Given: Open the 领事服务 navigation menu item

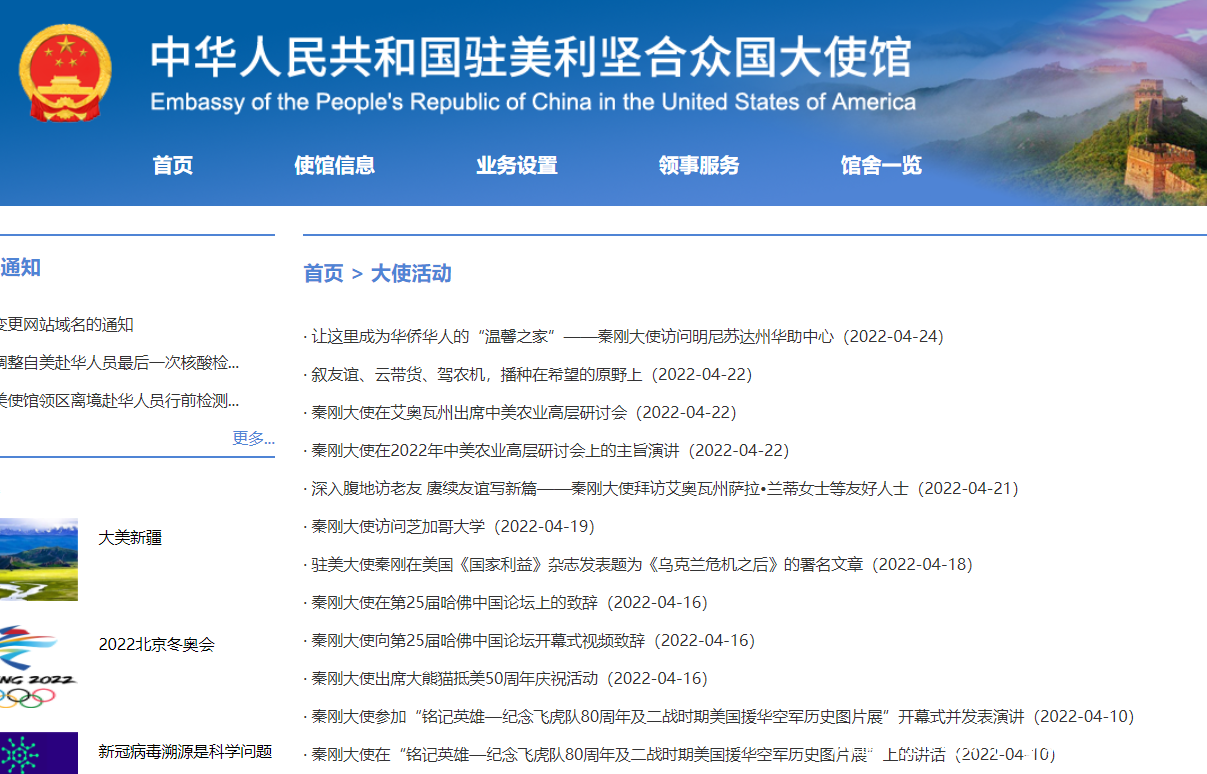Looking at the screenshot, I should (699, 166).
